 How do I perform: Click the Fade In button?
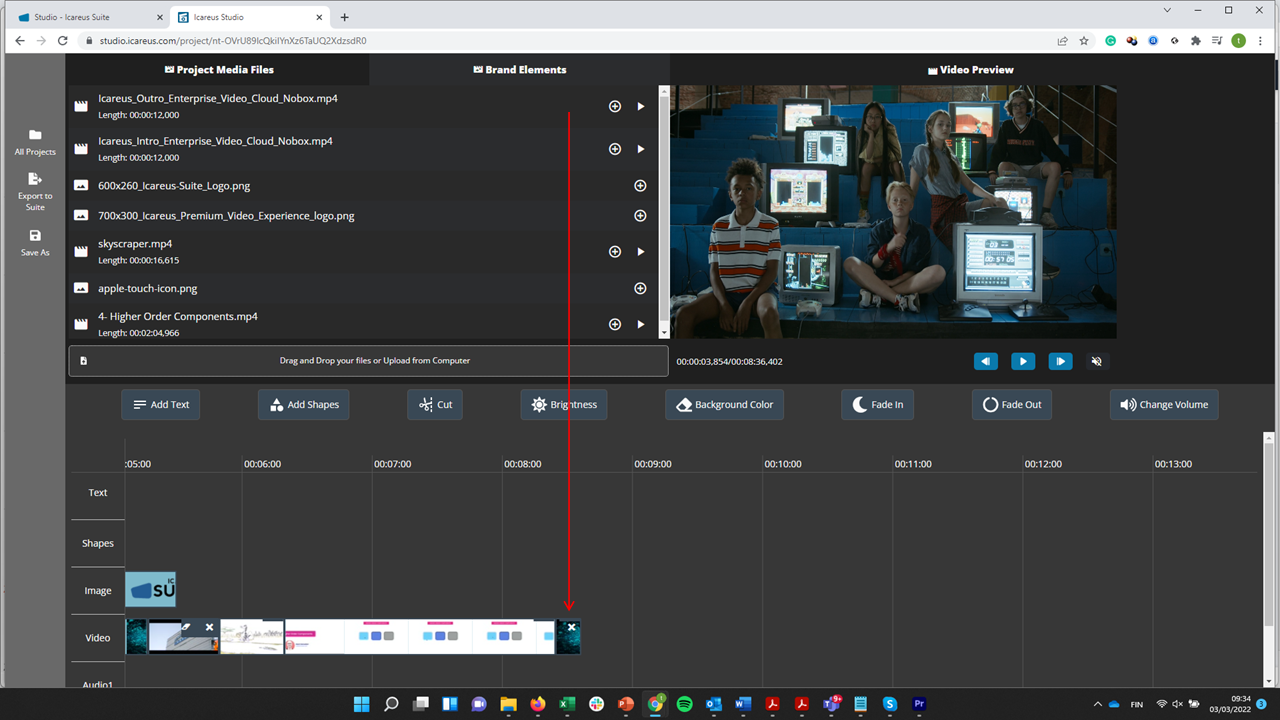tap(877, 405)
